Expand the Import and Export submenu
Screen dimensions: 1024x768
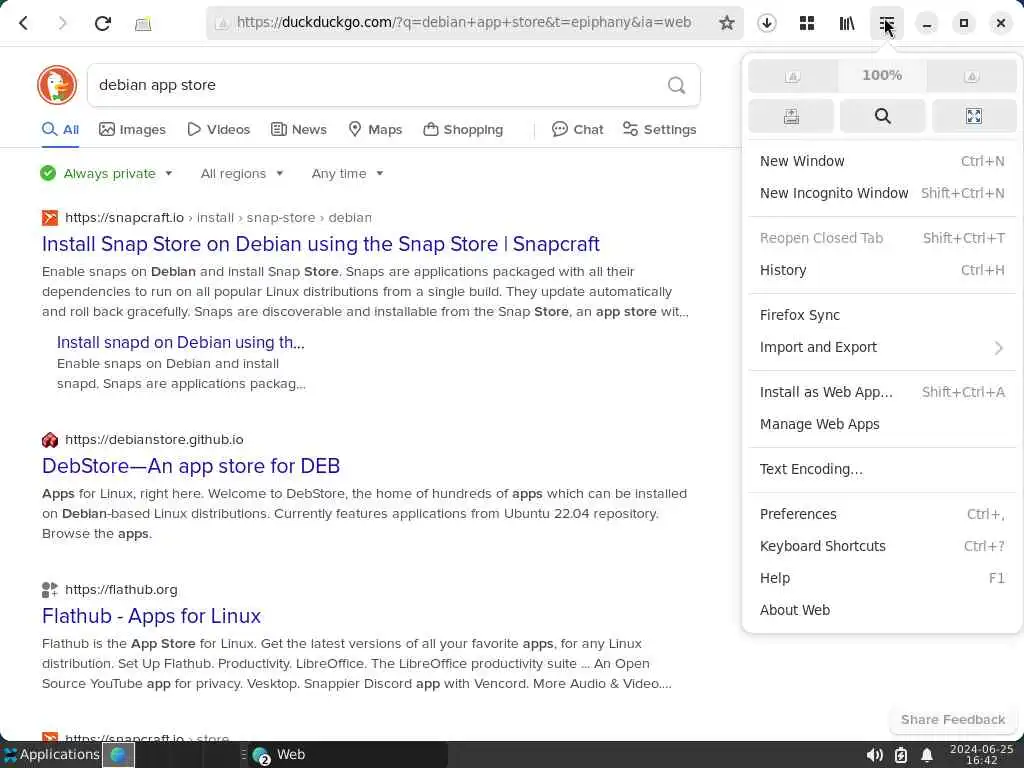(x=882, y=347)
